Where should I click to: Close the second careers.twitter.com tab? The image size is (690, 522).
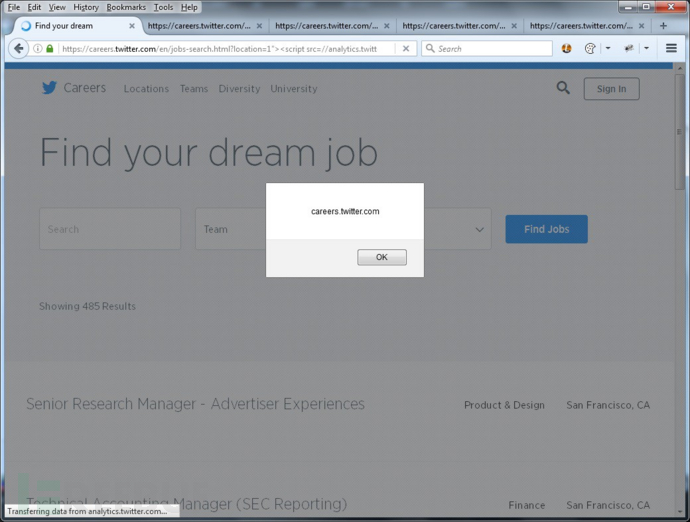(x=259, y=26)
